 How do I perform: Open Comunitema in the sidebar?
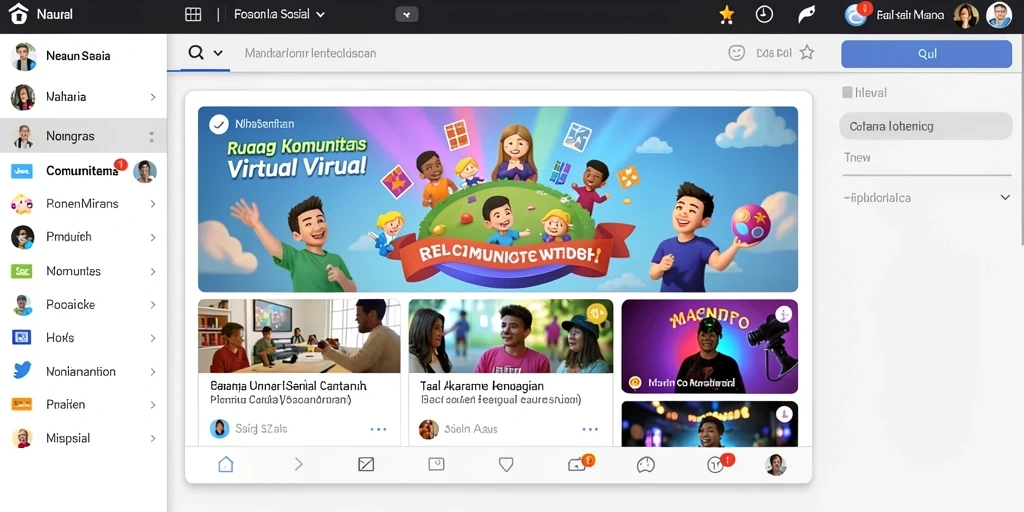pos(84,171)
